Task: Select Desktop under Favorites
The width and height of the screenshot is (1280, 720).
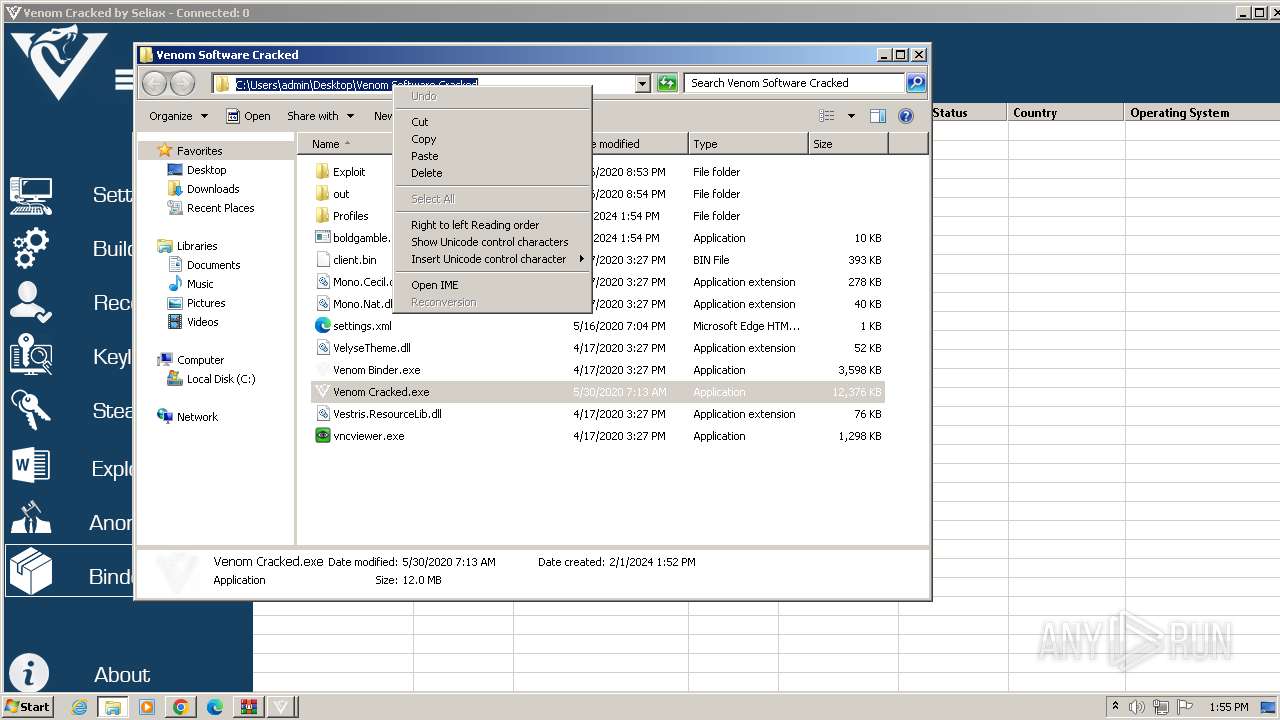Action: point(206,170)
